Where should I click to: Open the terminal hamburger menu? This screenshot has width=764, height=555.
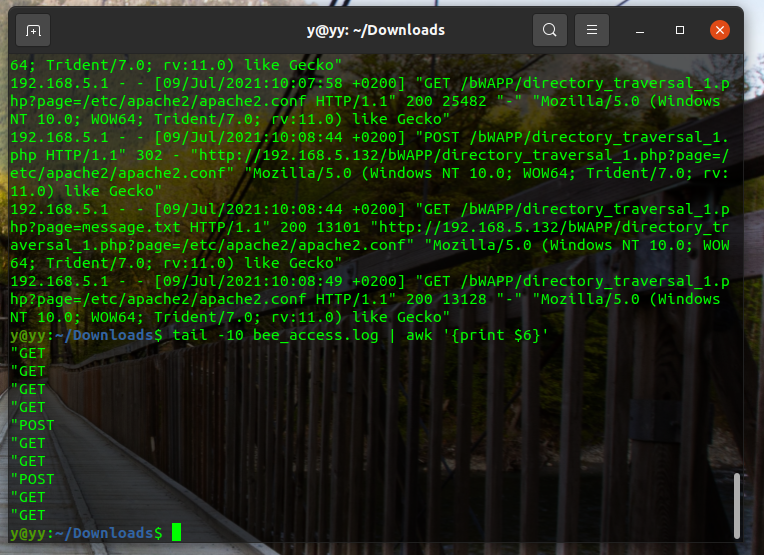592,30
